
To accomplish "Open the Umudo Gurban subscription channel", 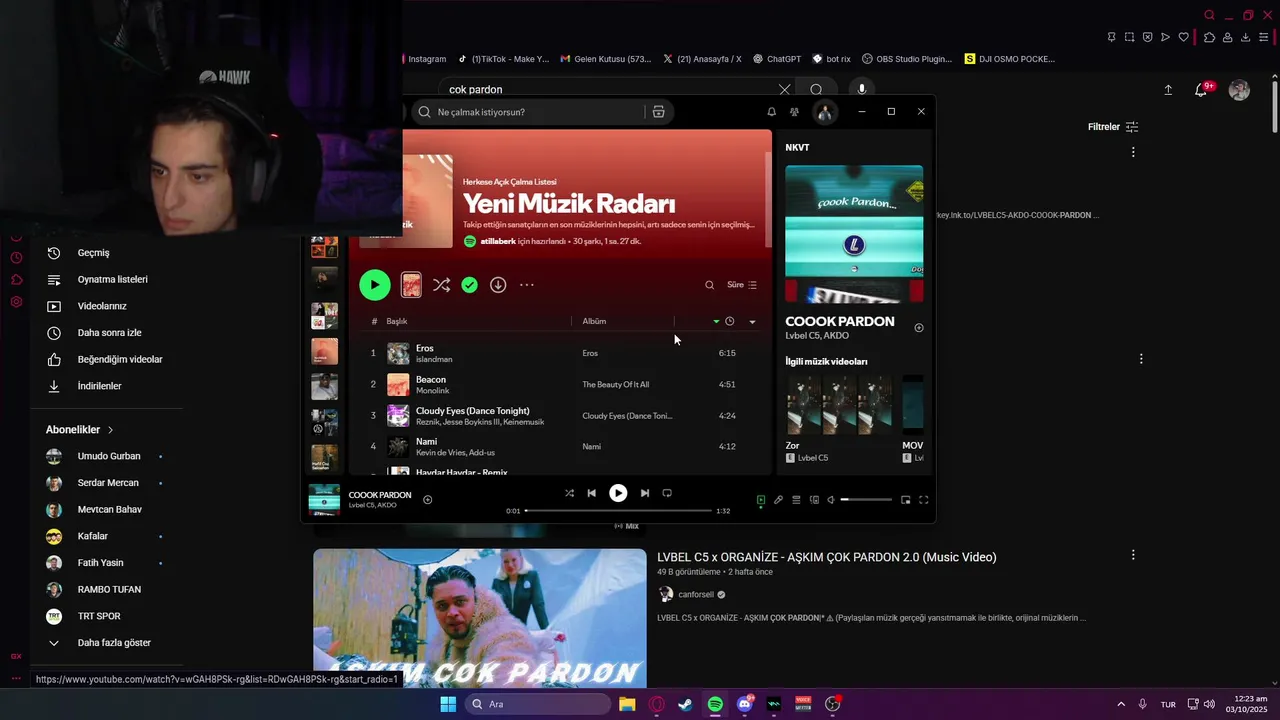I will [x=109, y=456].
